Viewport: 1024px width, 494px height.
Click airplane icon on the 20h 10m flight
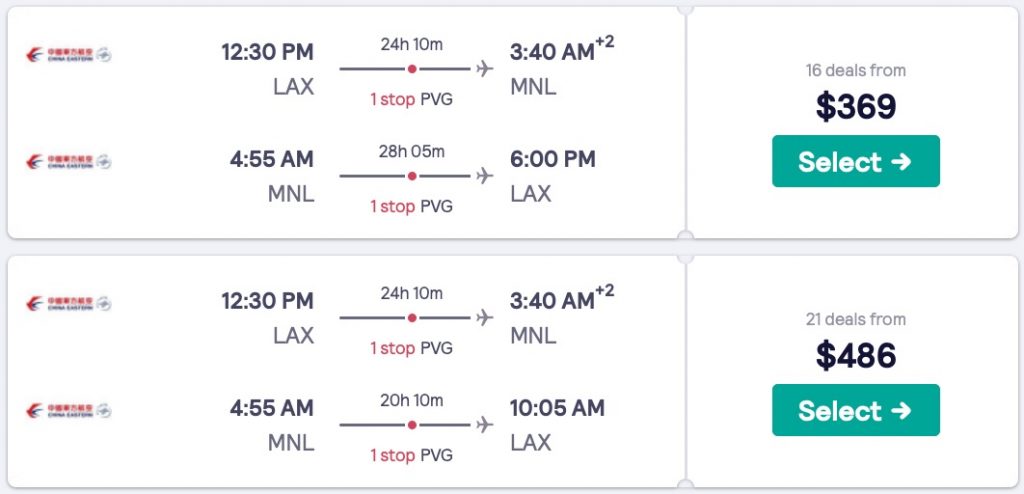coord(485,425)
